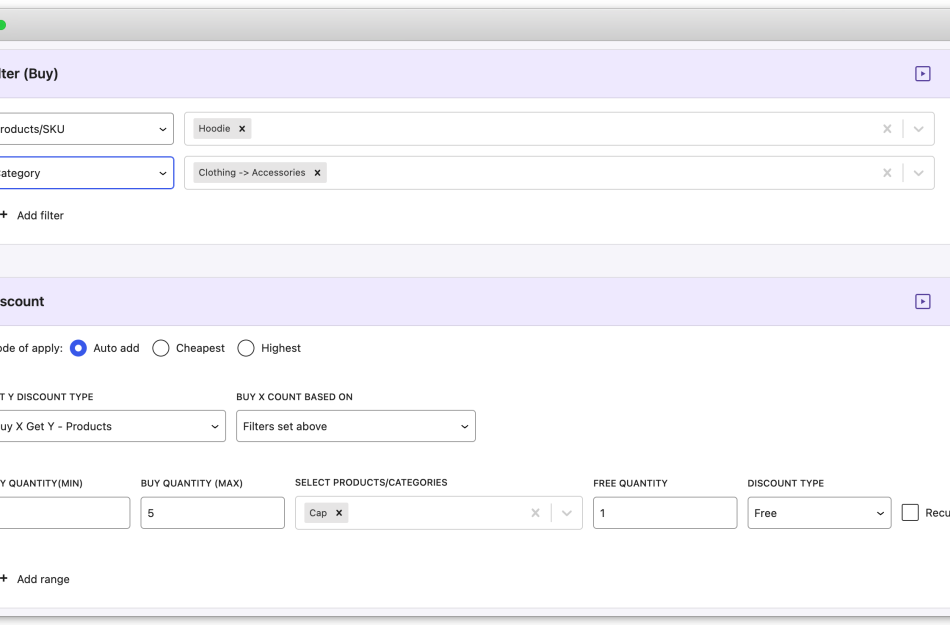950x625 pixels.
Task: Select the Cheapest mode radio button
Action: point(160,348)
